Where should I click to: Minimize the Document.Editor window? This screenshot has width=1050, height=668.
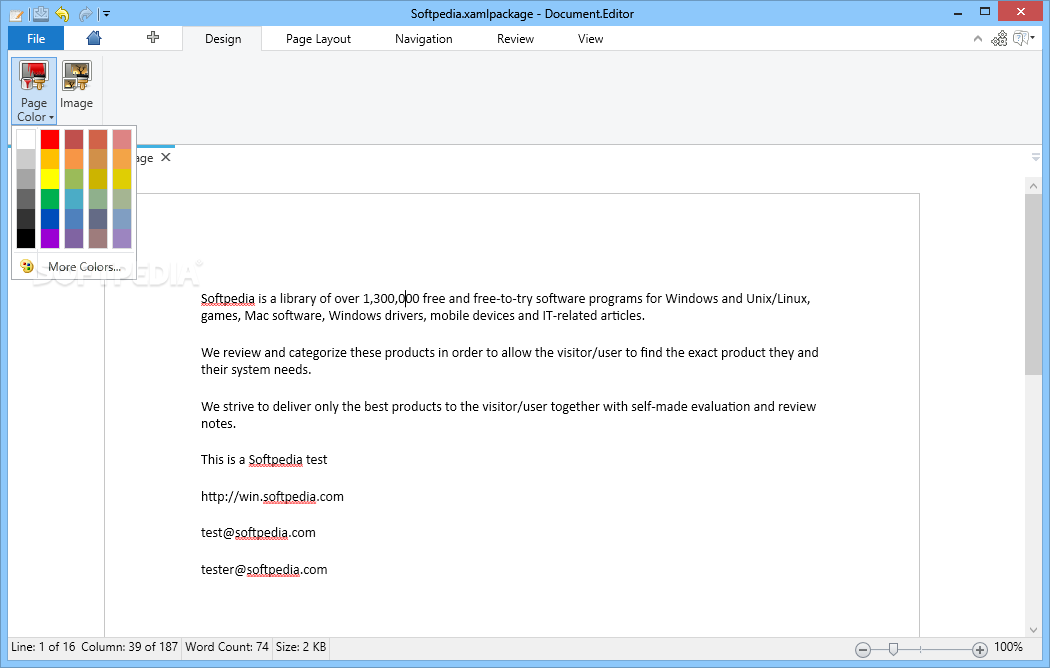click(x=958, y=12)
